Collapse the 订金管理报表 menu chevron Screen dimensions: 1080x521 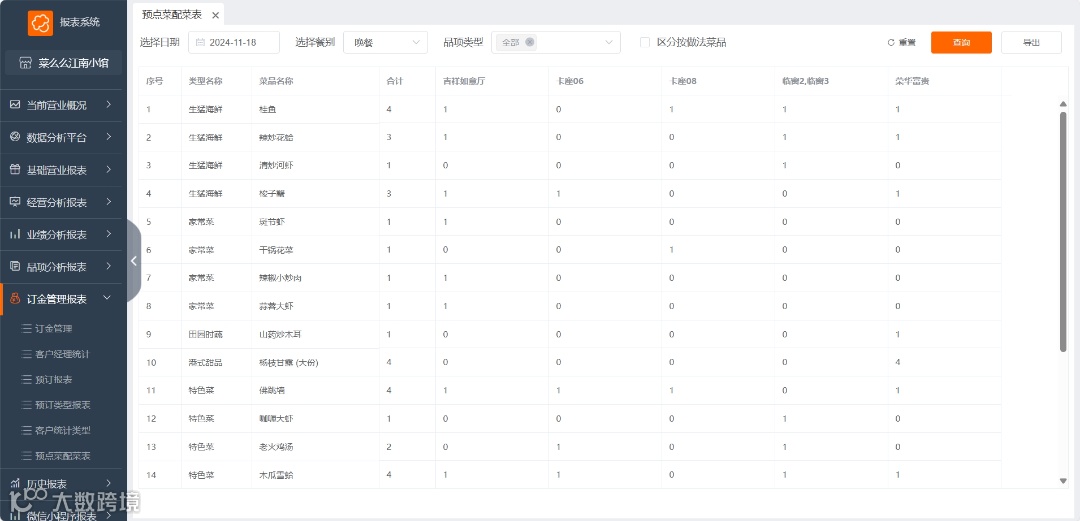[107, 298]
